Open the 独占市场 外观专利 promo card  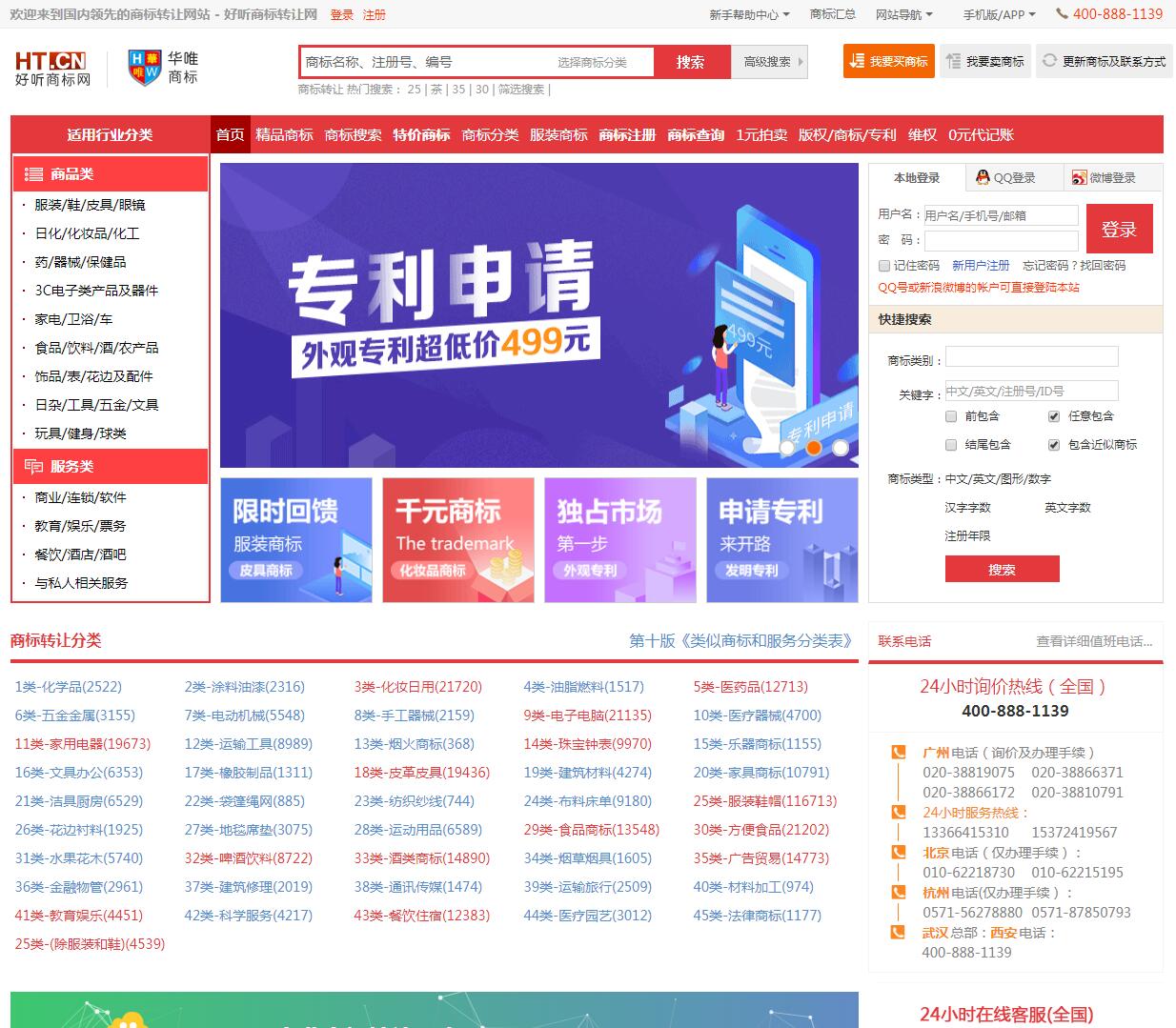tap(620, 540)
